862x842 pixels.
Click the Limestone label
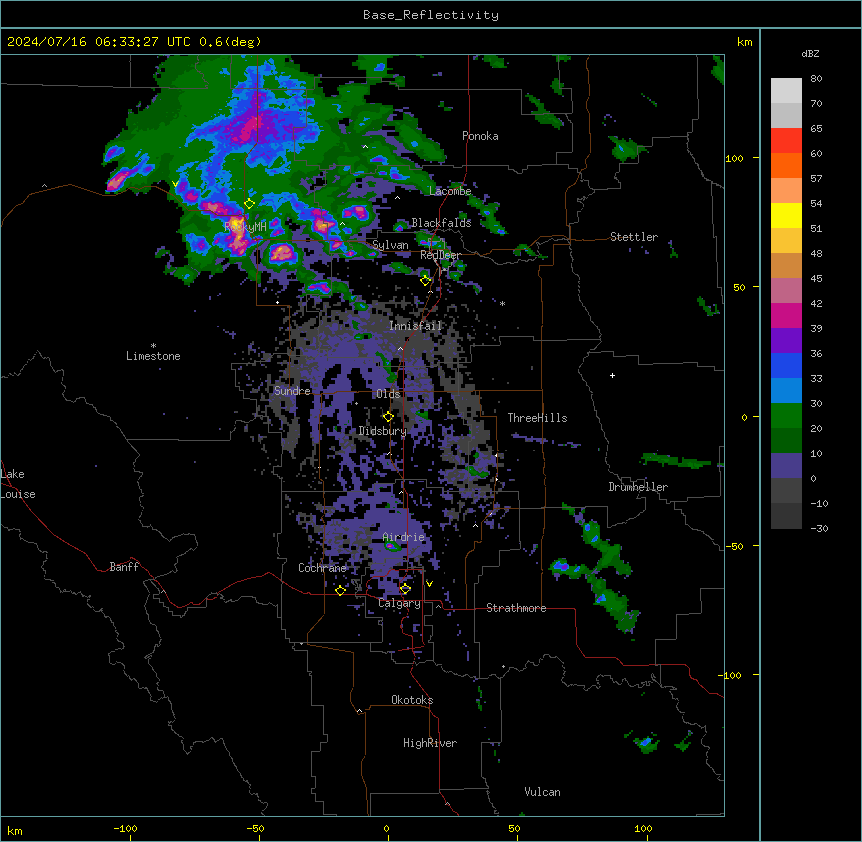click(x=153, y=356)
